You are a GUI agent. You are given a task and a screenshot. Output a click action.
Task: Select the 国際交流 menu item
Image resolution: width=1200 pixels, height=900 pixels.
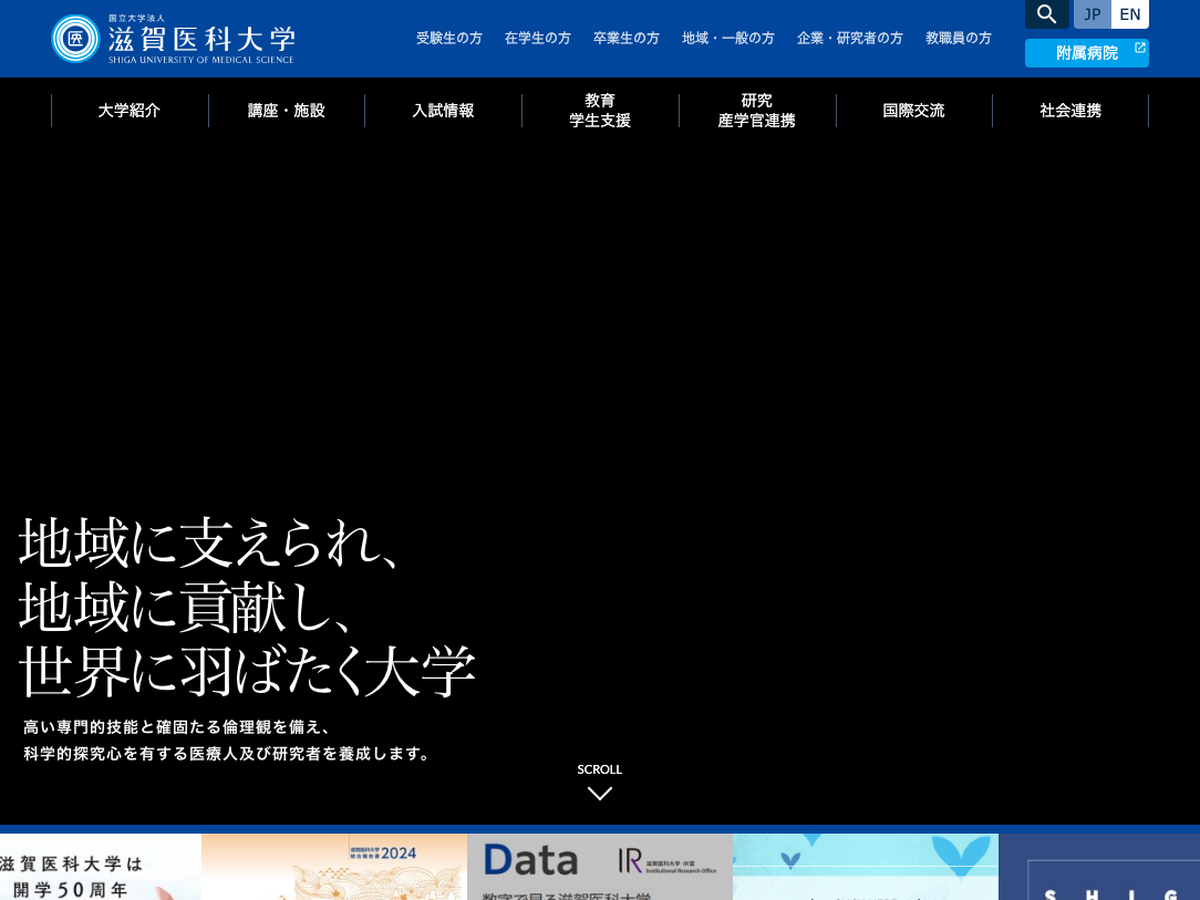[x=913, y=111]
